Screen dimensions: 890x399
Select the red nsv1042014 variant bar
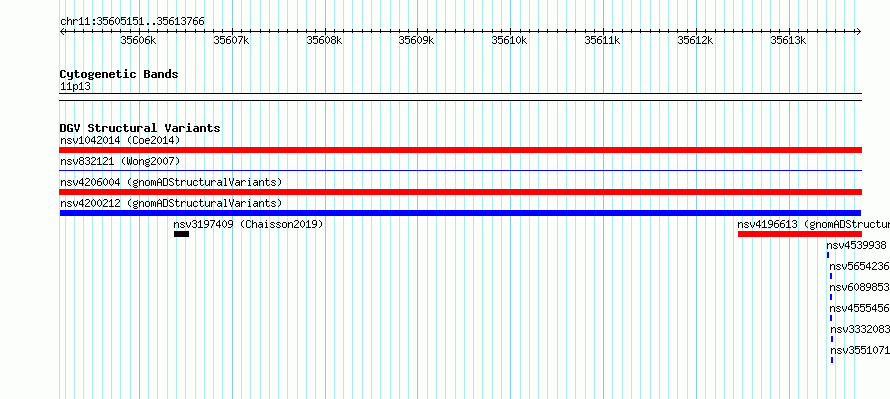pos(460,150)
